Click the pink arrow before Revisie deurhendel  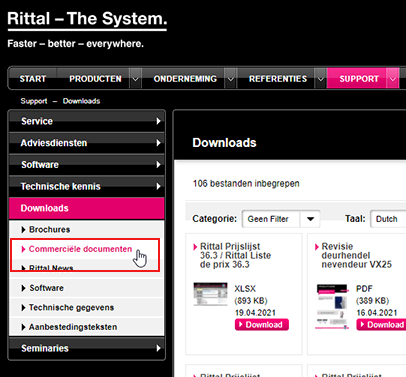click(x=317, y=247)
